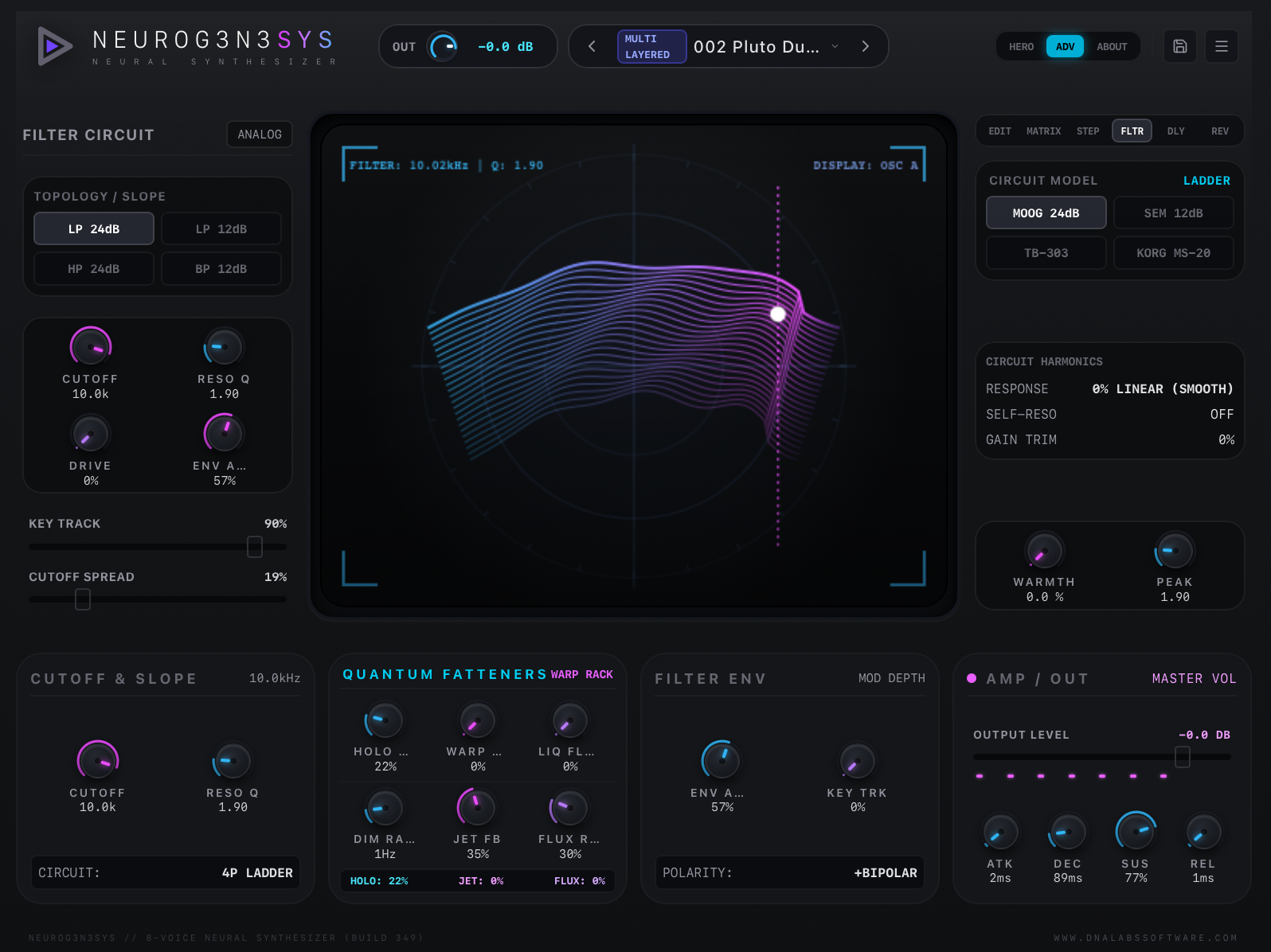Change the RESPONSE Linear (Smooth) value
The image size is (1271, 952).
coord(1163,389)
